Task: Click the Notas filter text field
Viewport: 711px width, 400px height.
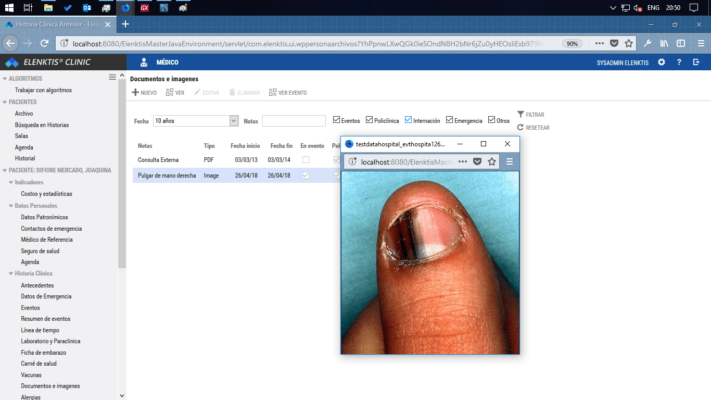Action: click(293, 121)
